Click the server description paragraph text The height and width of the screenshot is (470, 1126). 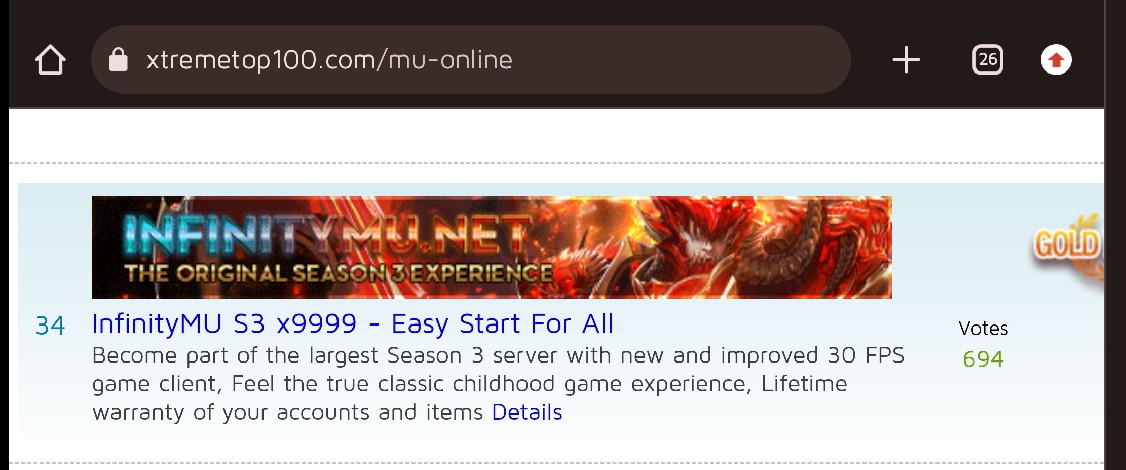(498, 384)
